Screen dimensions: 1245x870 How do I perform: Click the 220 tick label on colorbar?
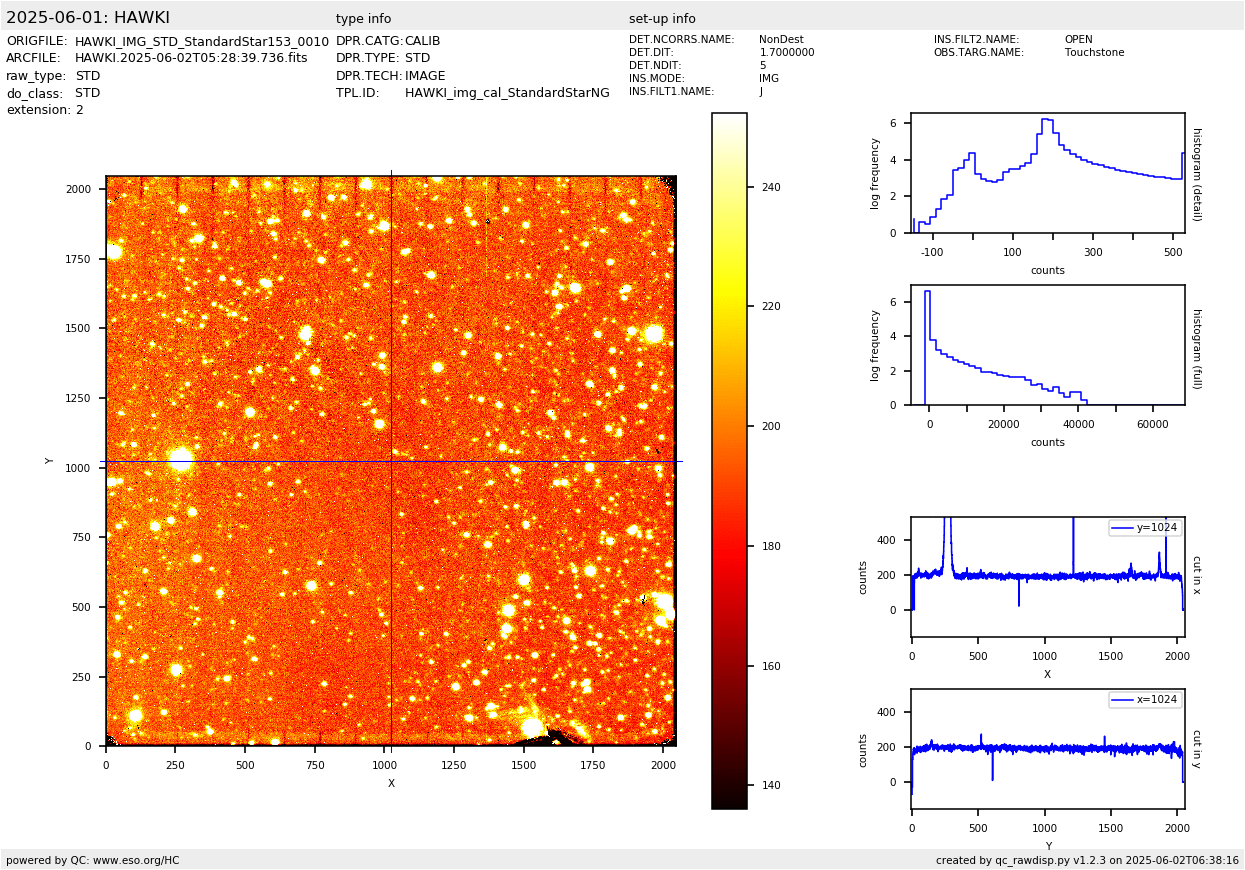[769, 307]
